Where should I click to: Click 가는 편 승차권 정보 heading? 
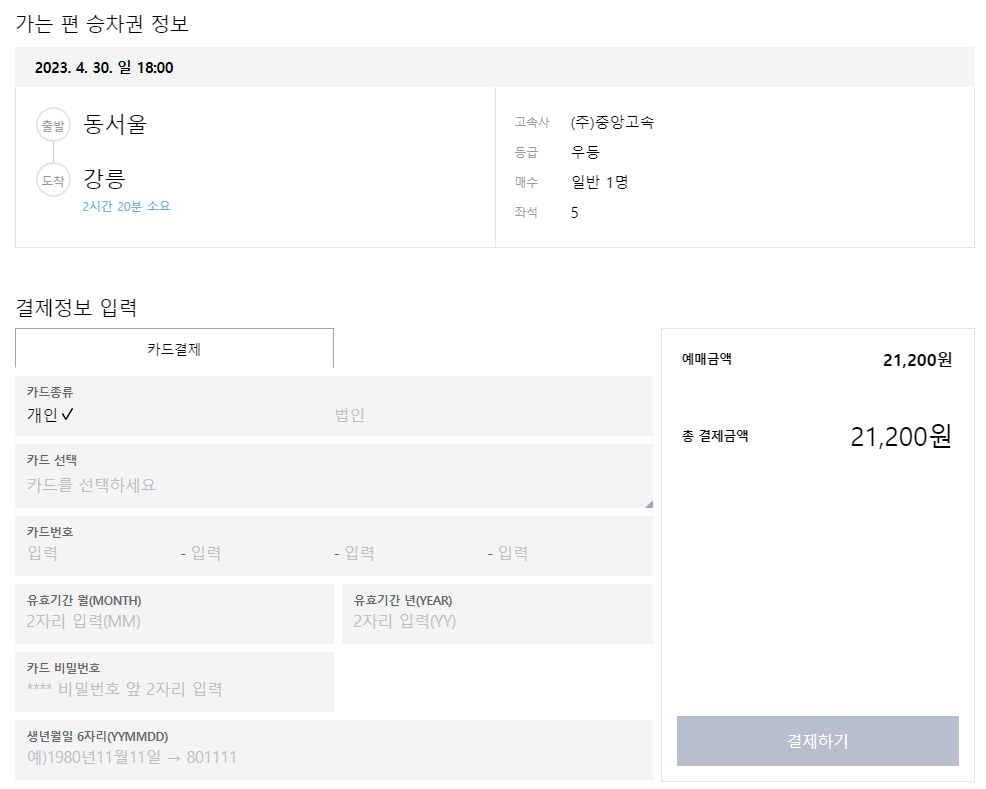coord(102,24)
